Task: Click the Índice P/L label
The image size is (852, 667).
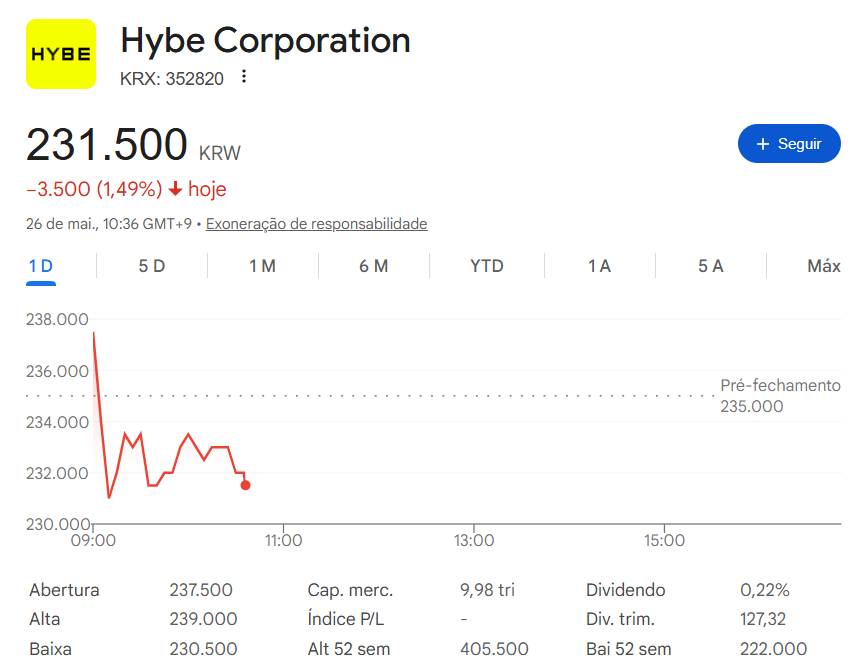Action: coord(346,619)
